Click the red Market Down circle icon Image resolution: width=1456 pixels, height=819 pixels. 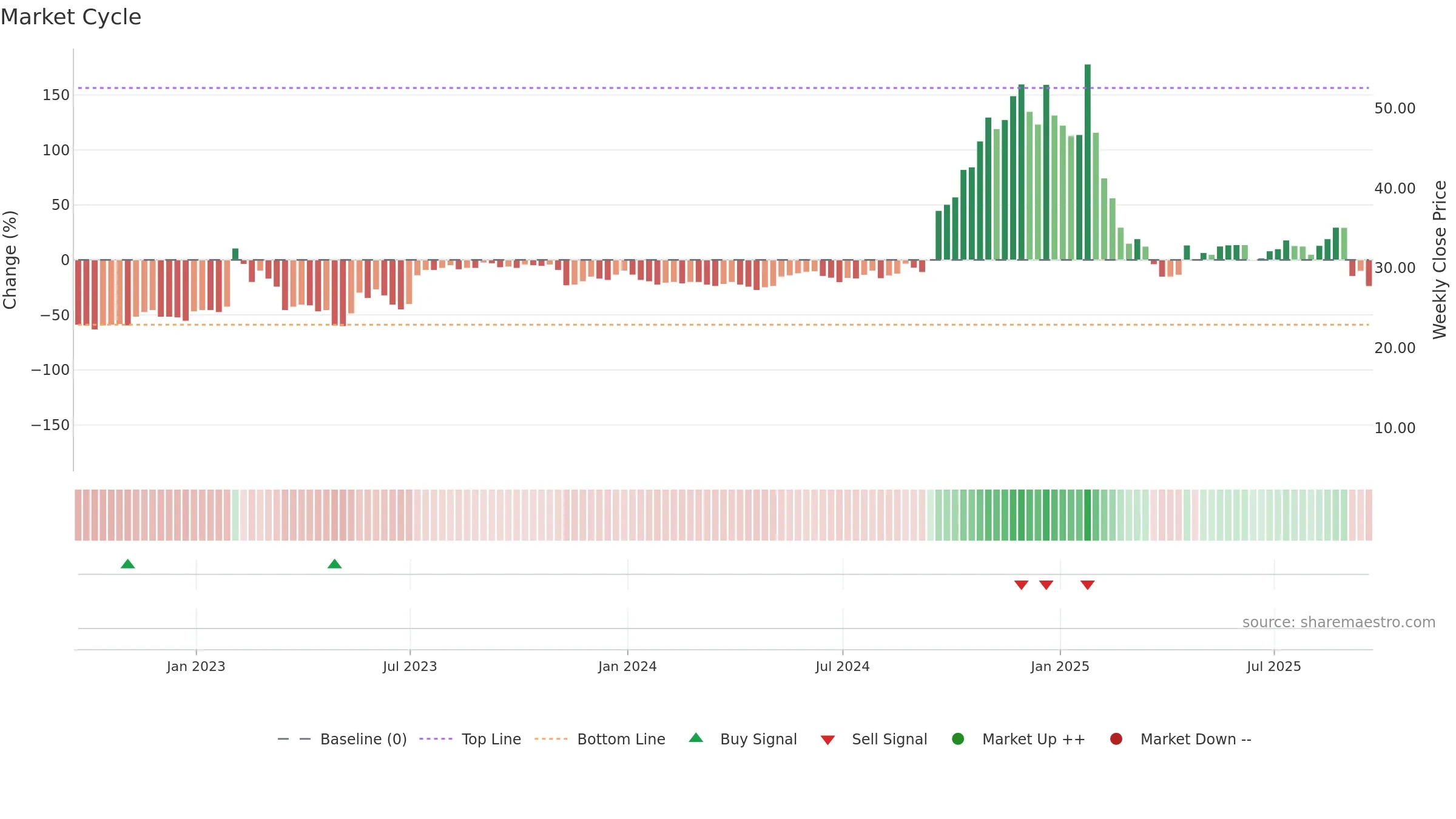pyautogui.click(x=1116, y=739)
